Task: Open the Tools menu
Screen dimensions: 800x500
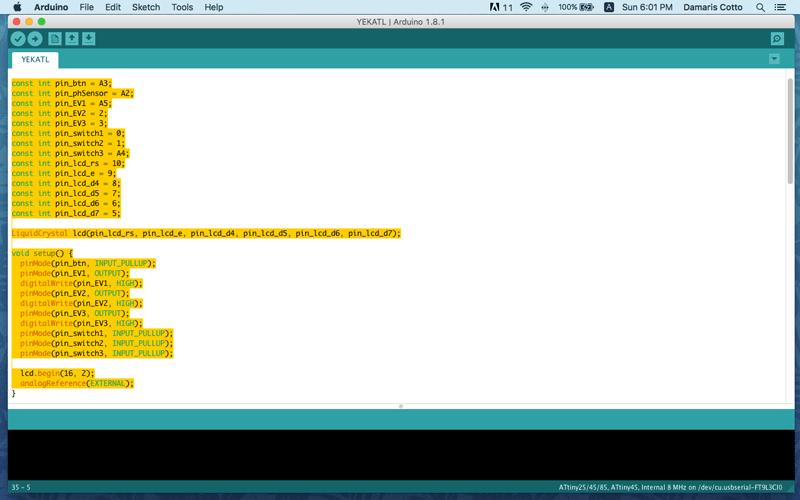Action: (x=182, y=7)
